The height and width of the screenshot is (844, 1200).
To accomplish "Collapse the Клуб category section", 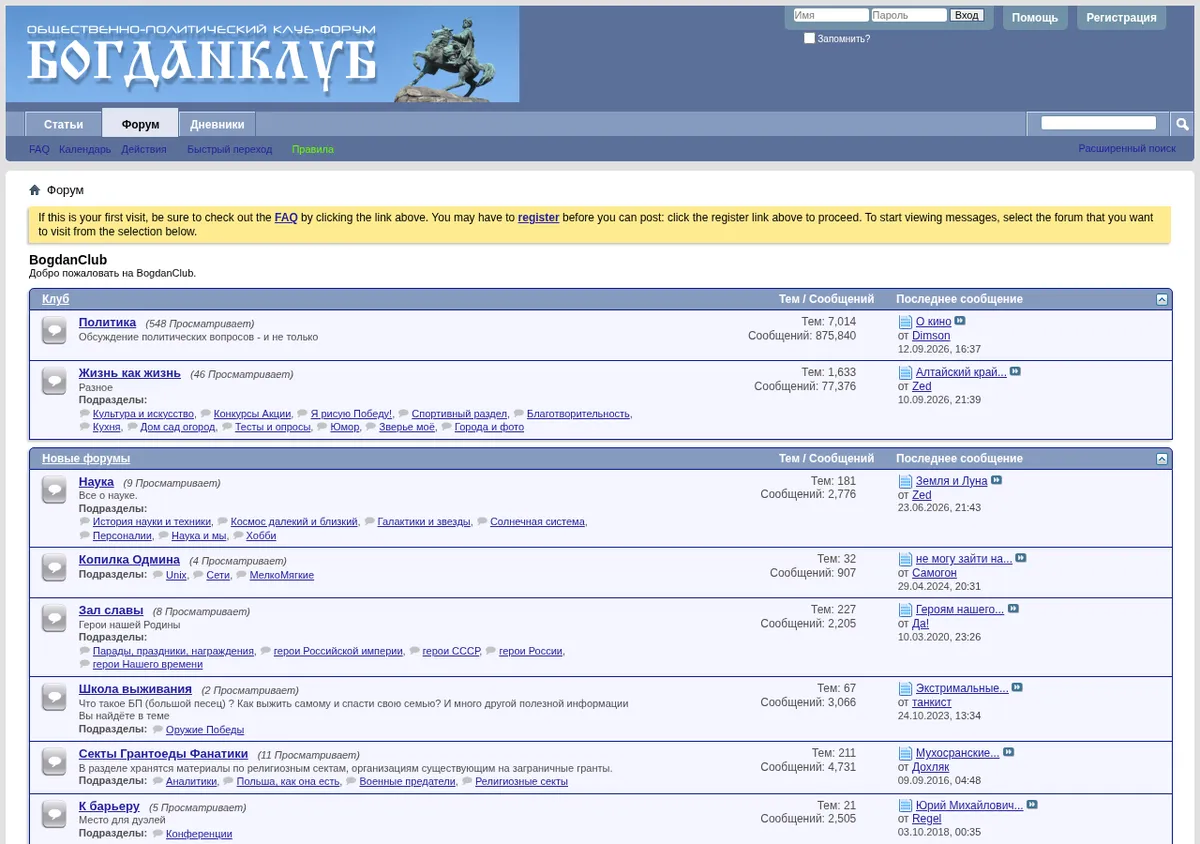I will click(1161, 299).
